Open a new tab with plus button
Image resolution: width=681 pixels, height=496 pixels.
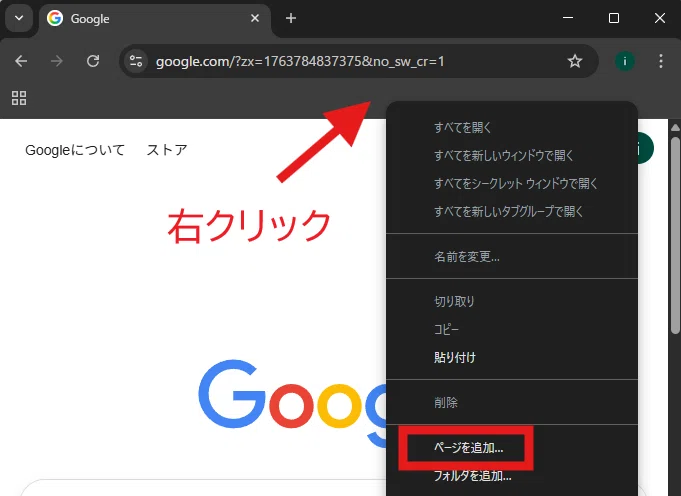pos(291,18)
